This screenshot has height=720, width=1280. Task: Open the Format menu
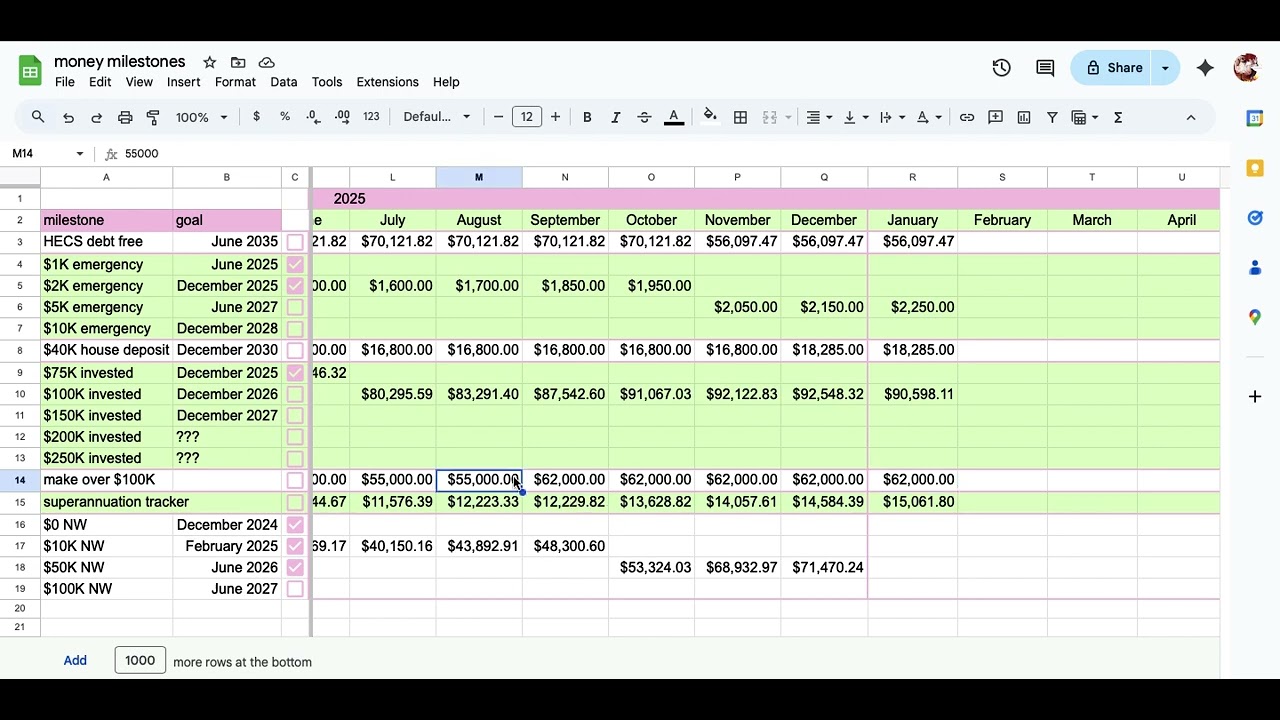[x=235, y=82]
